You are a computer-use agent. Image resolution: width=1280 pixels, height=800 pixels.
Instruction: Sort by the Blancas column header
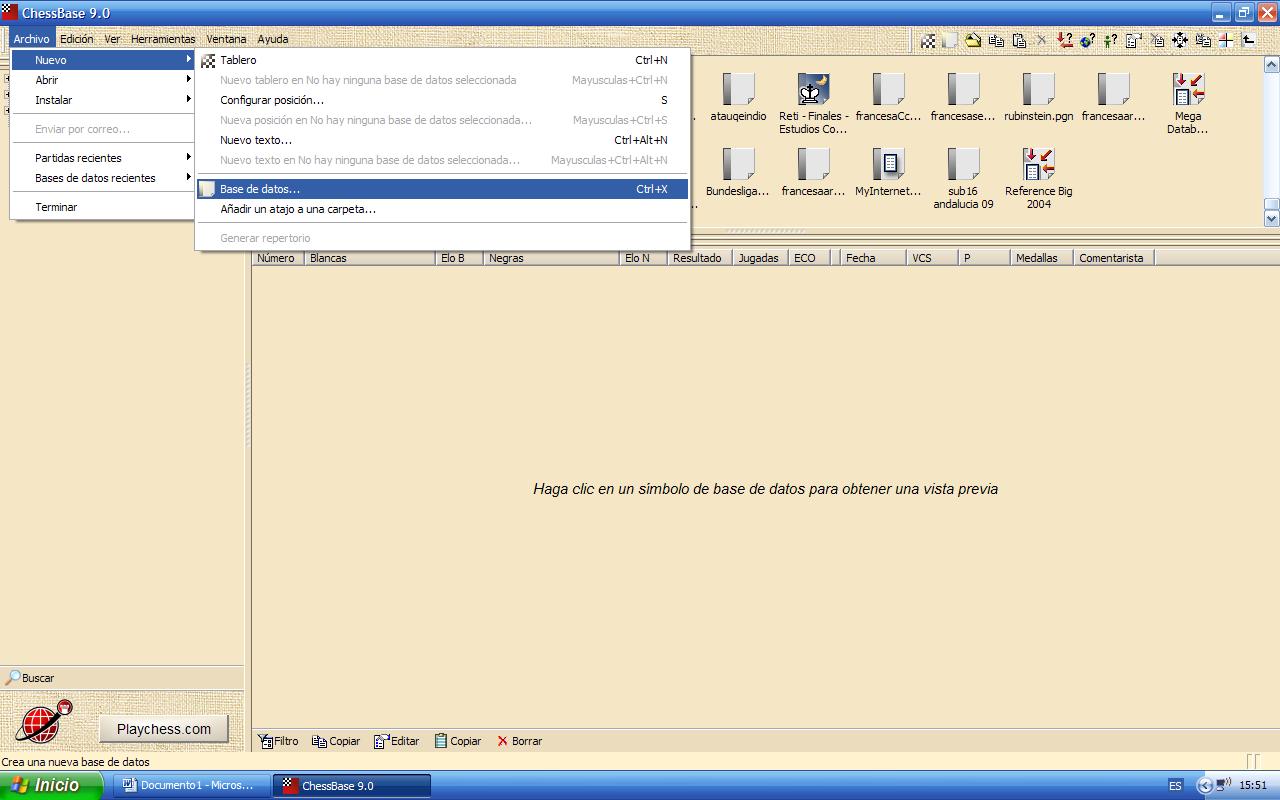click(x=370, y=258)
